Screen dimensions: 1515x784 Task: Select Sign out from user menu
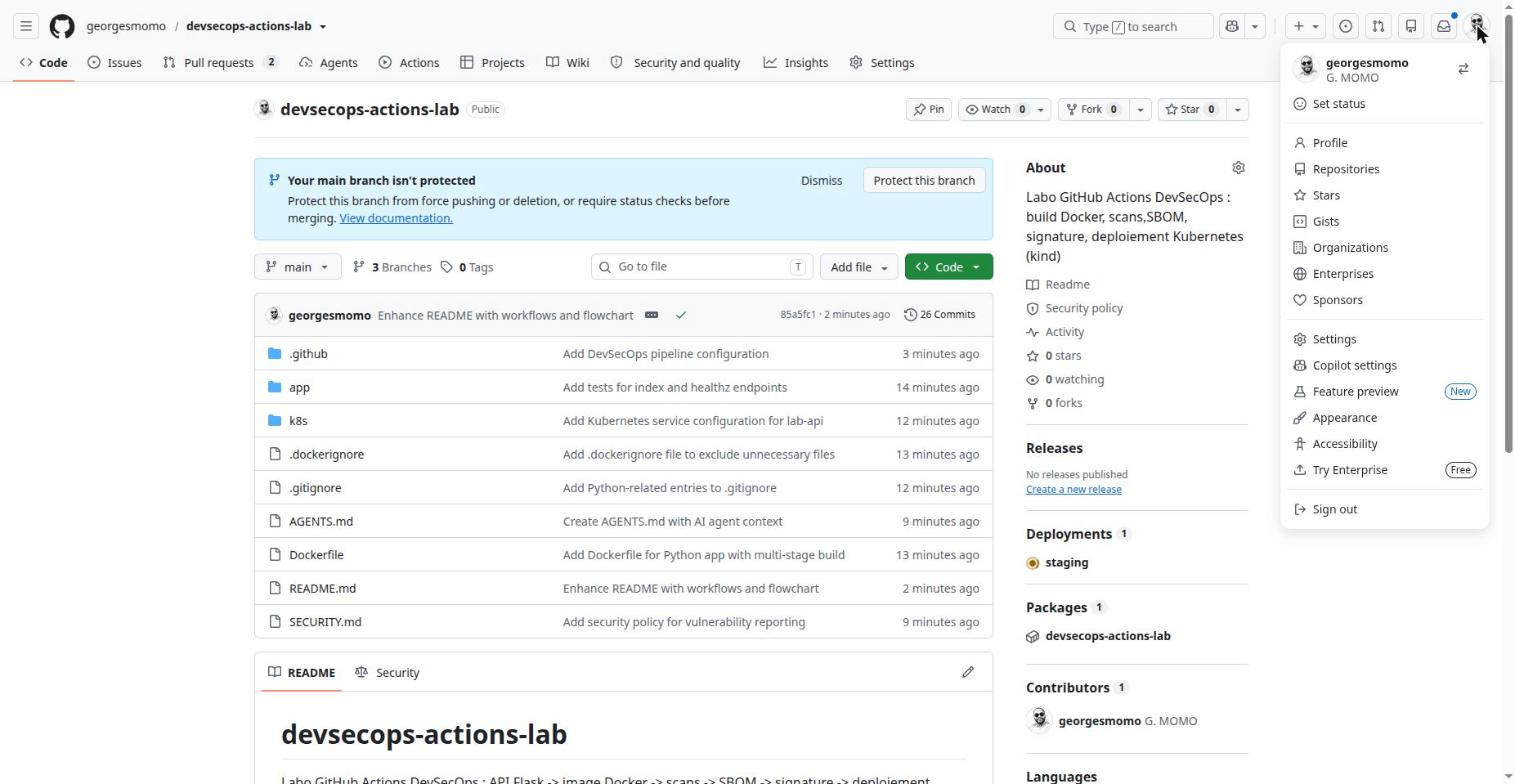pyautogui.click(x=1385, y=509)
